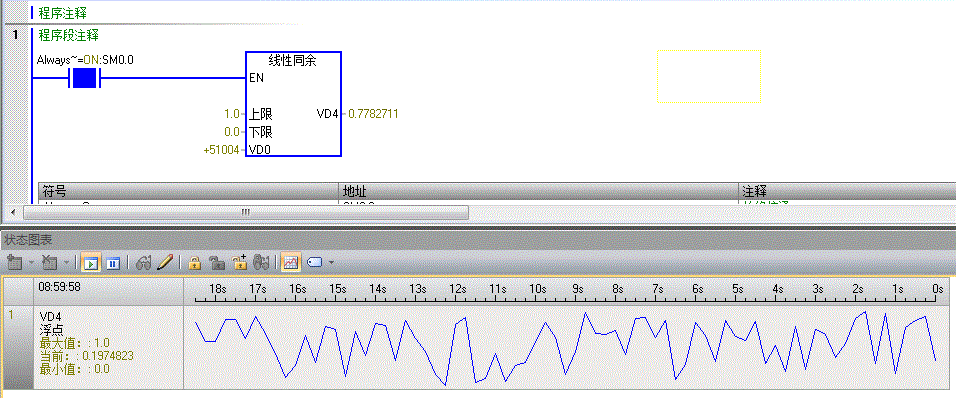The image size is (956, 398).
Task: Click the single read (glasses) icon
Action: [144, 263]
